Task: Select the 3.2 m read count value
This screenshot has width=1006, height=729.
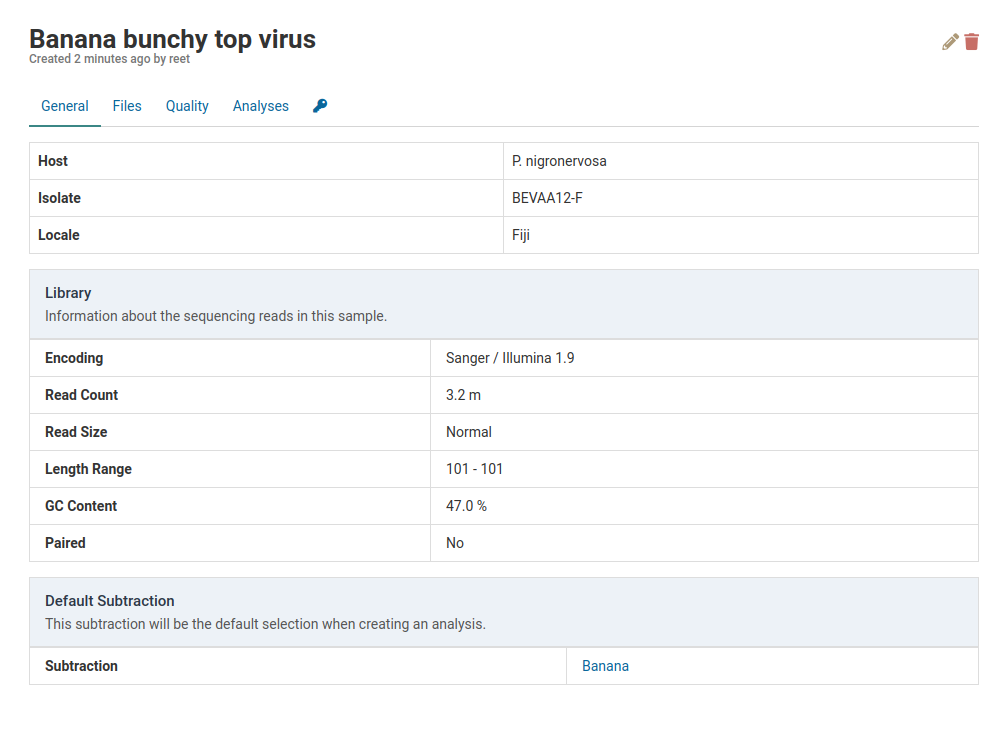Action: pos(463,395)
